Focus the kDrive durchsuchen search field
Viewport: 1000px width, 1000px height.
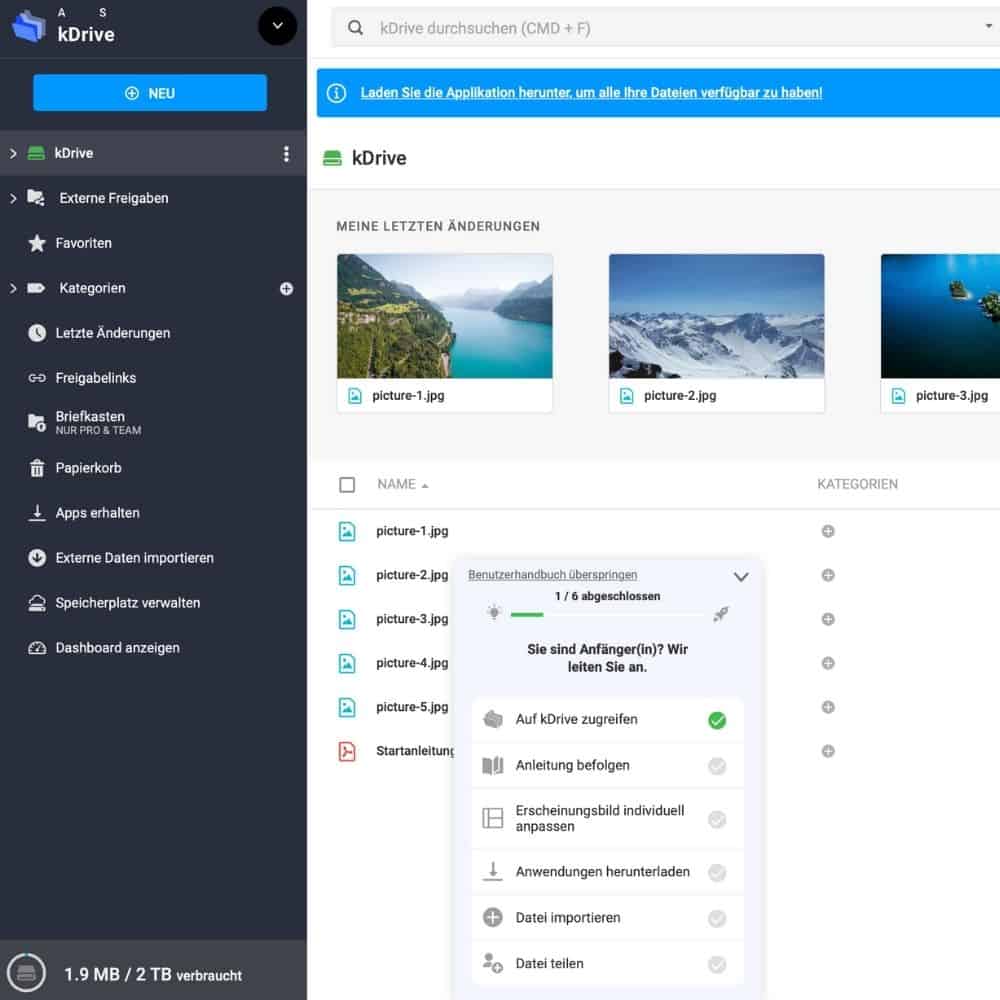tap(663, 28)
